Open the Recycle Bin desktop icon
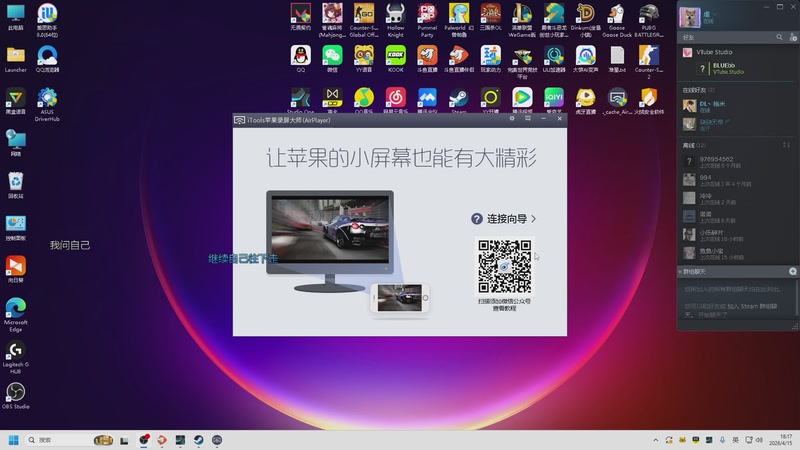800x450 pixels. pyautogui.click(x=15, y=185)
